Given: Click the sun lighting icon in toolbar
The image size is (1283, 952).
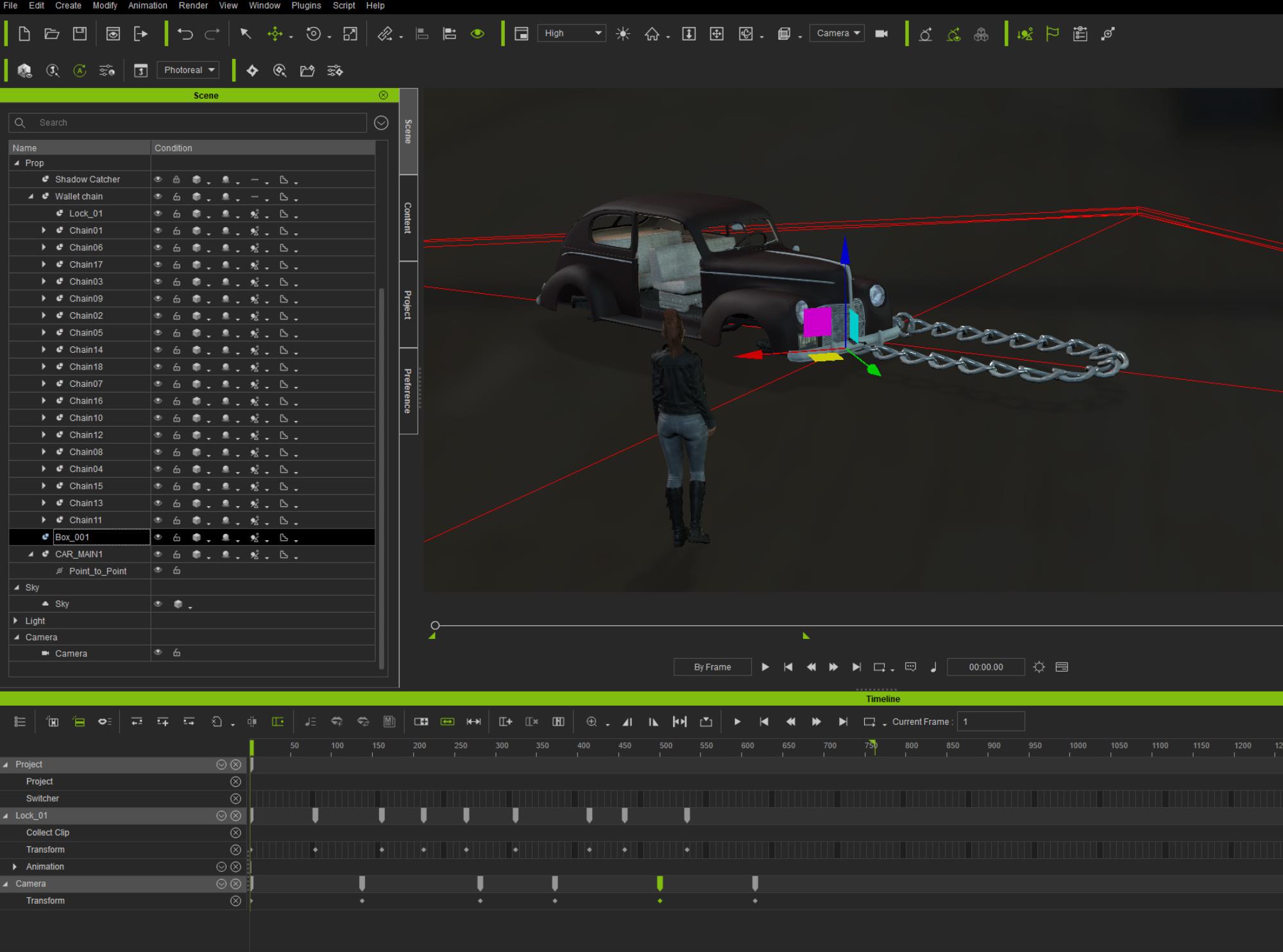Looking at the screenshot, I should pos(623,34).
